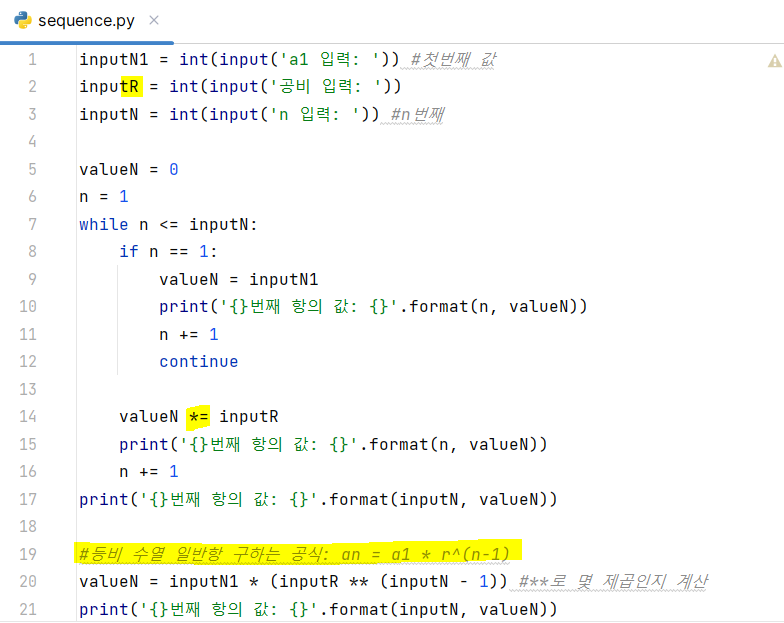Click the 'n = 1' assignment line
This screenshot has height=623, width=784.
pyautogui.click(x=104, y=196)
